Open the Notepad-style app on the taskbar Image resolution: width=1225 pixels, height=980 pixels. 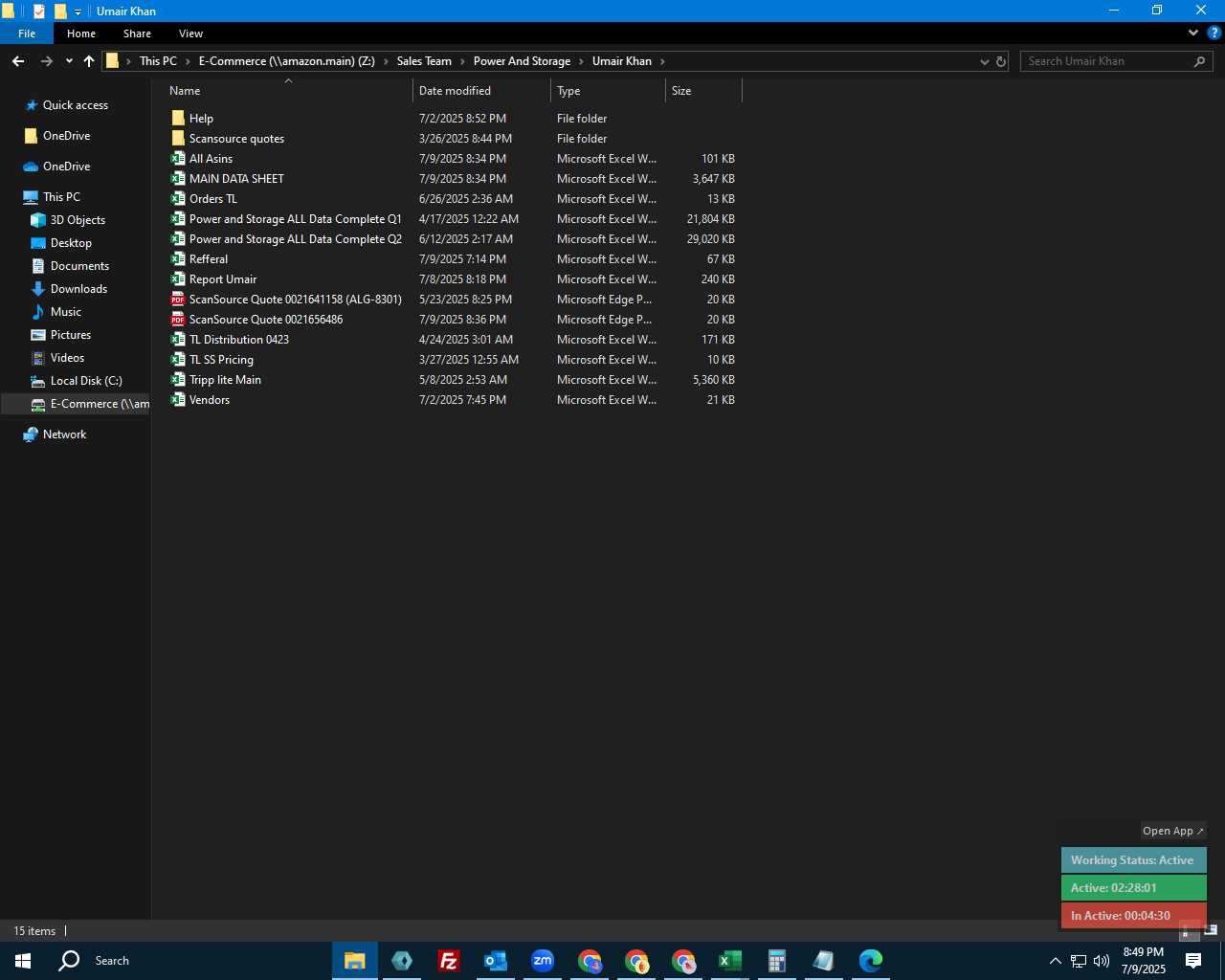click(x=823, y=961)
